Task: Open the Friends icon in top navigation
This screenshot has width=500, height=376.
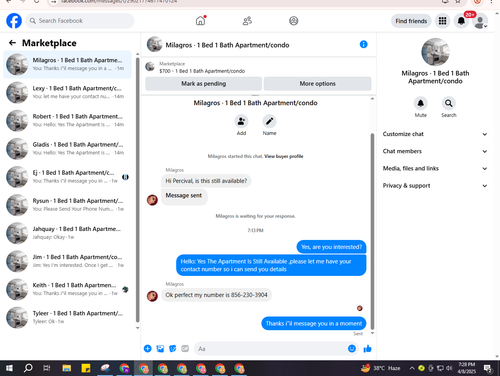Action: point(247,21)
